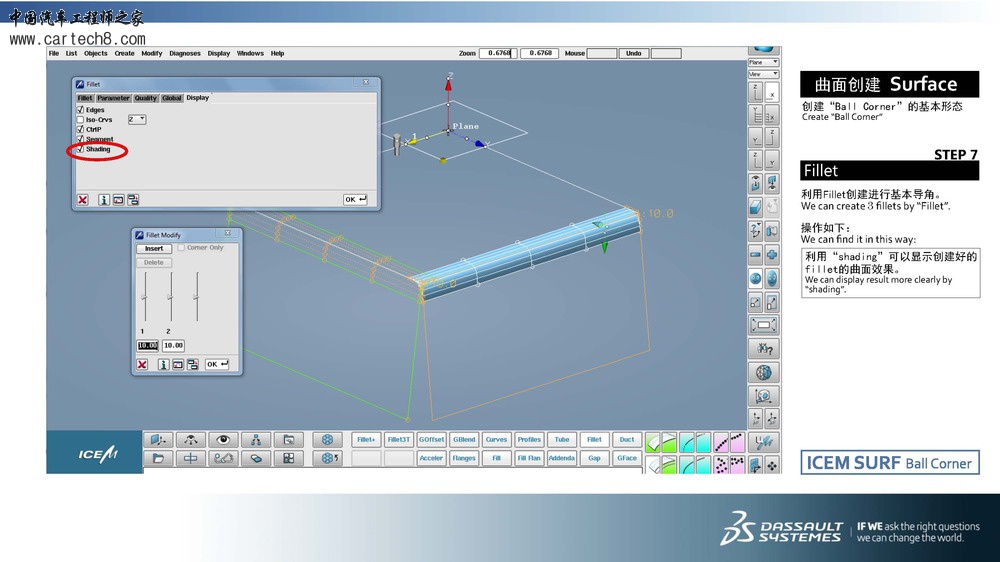1000x562 pixels.
Task: Click the second radius input field showing 10.00
Action: [x=173, y=346]
